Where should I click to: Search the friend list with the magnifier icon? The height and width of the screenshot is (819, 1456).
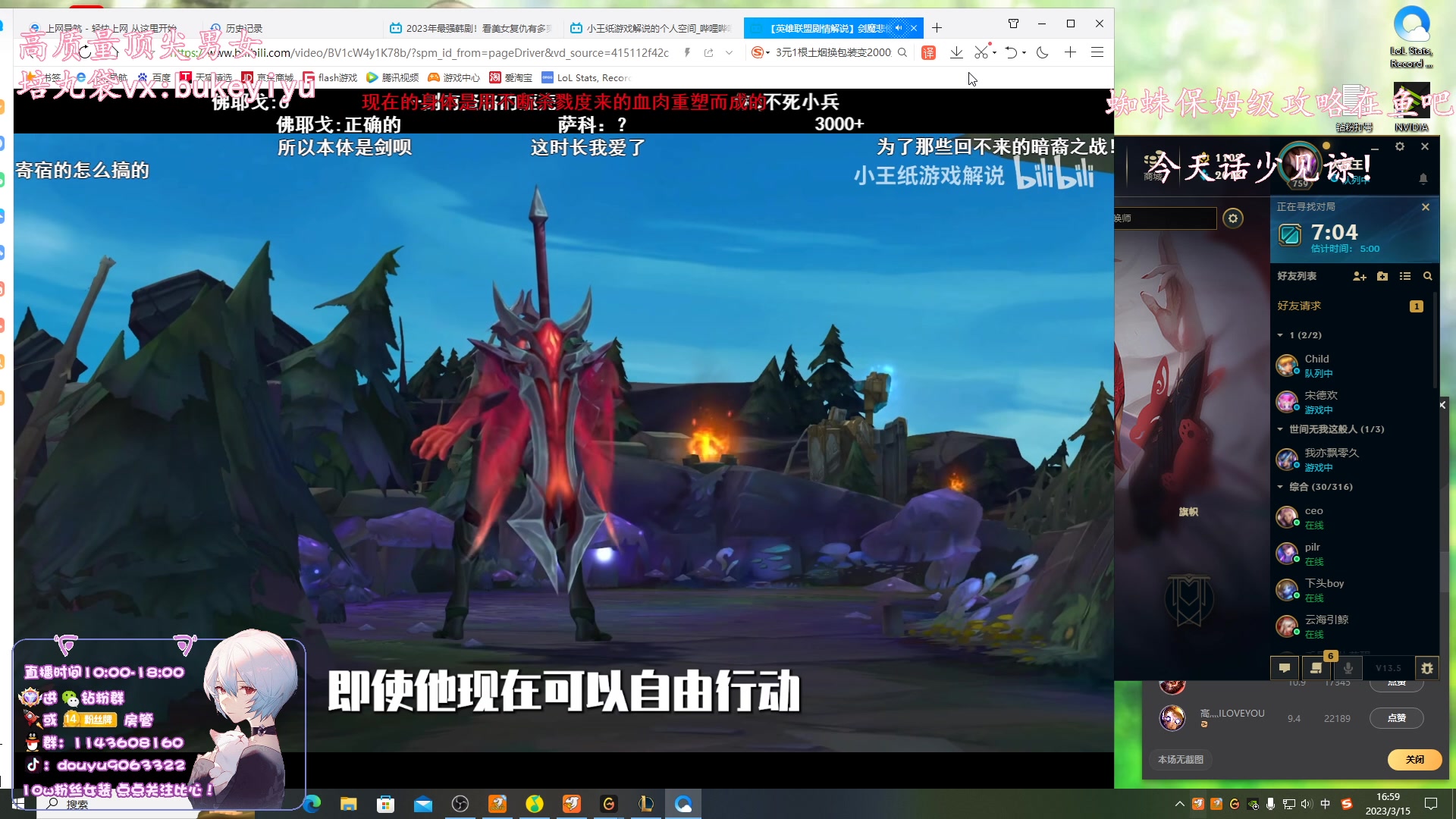[1429, 277]
